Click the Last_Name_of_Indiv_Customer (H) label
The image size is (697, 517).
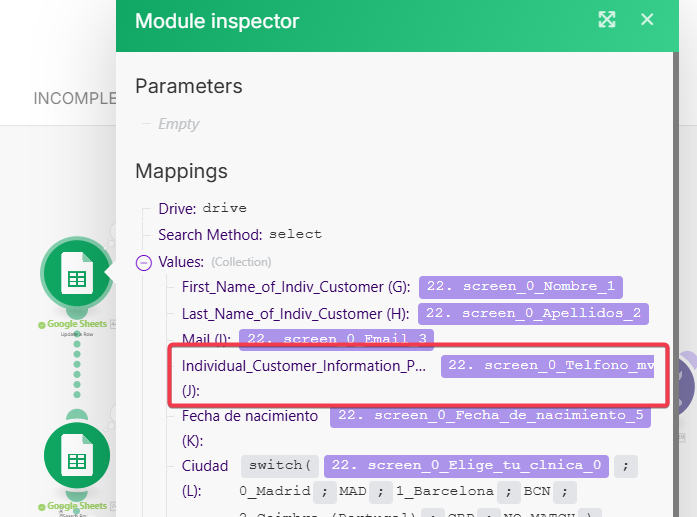pos(296,314)
